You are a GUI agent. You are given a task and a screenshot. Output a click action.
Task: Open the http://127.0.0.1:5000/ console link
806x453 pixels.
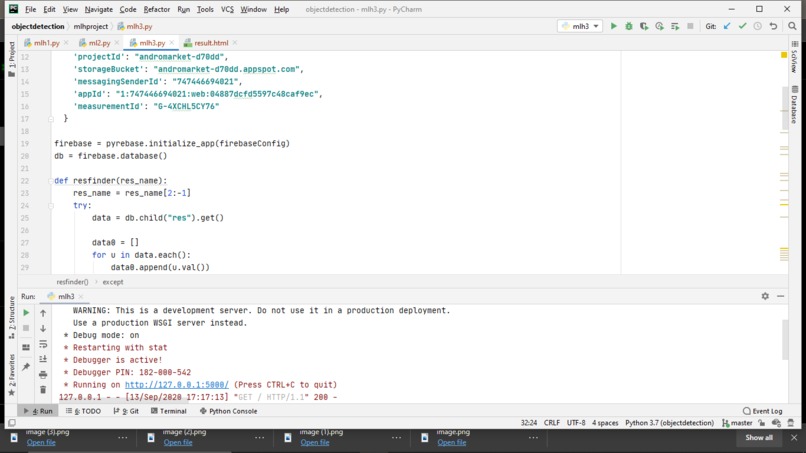[176, 385]
